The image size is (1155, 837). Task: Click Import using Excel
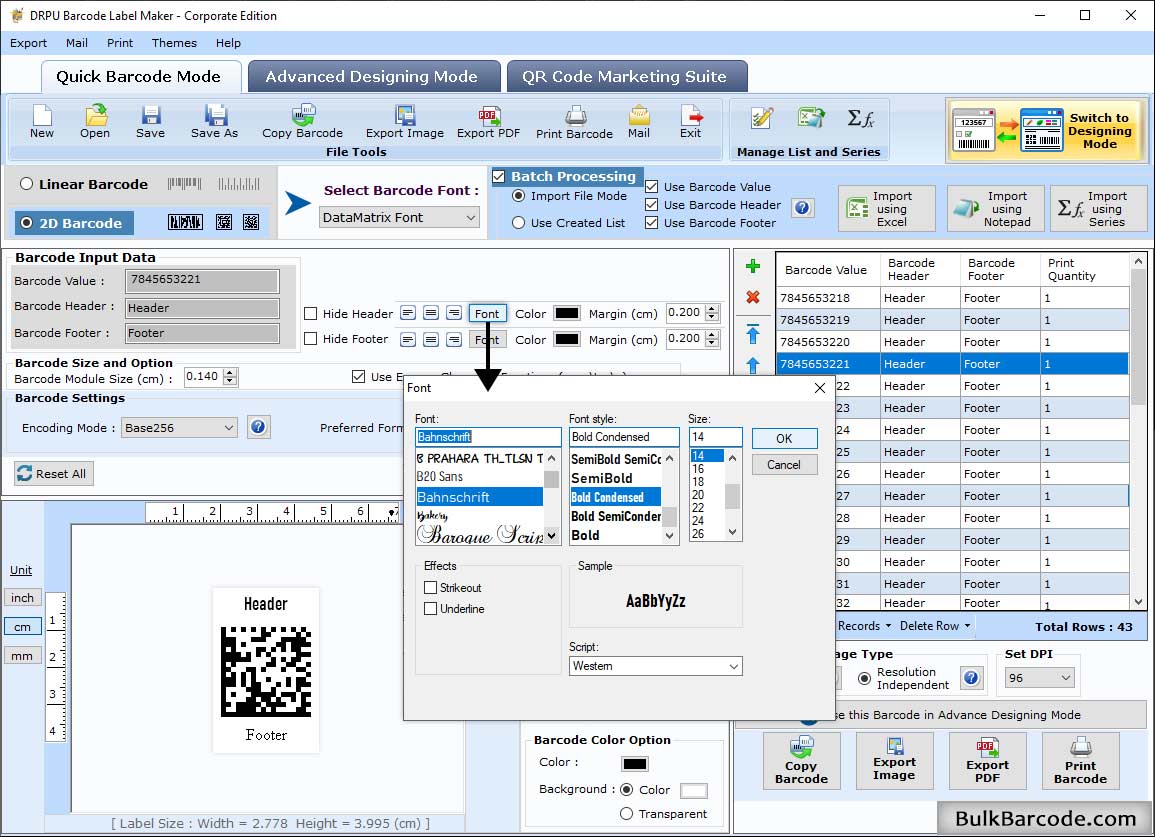click(886, 209)
